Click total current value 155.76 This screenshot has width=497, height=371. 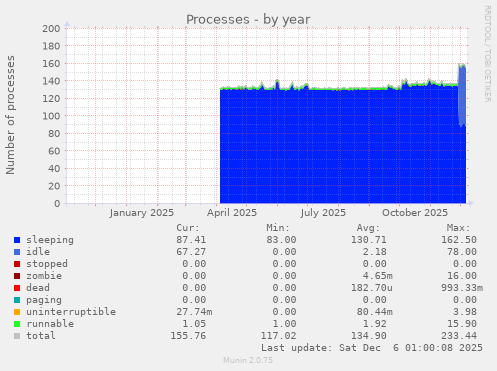[x=188, y=336]
